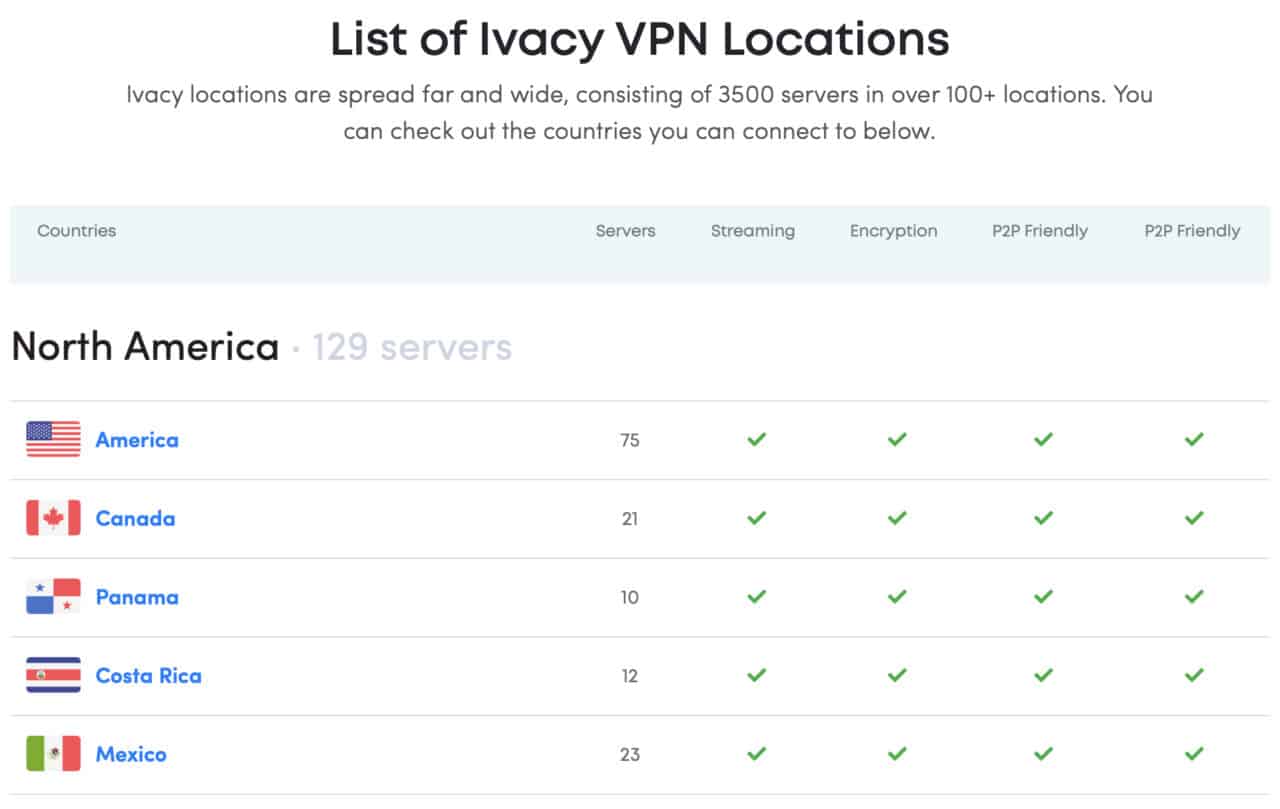
Task: Click the Encryption column header
Action: point(893,231)
